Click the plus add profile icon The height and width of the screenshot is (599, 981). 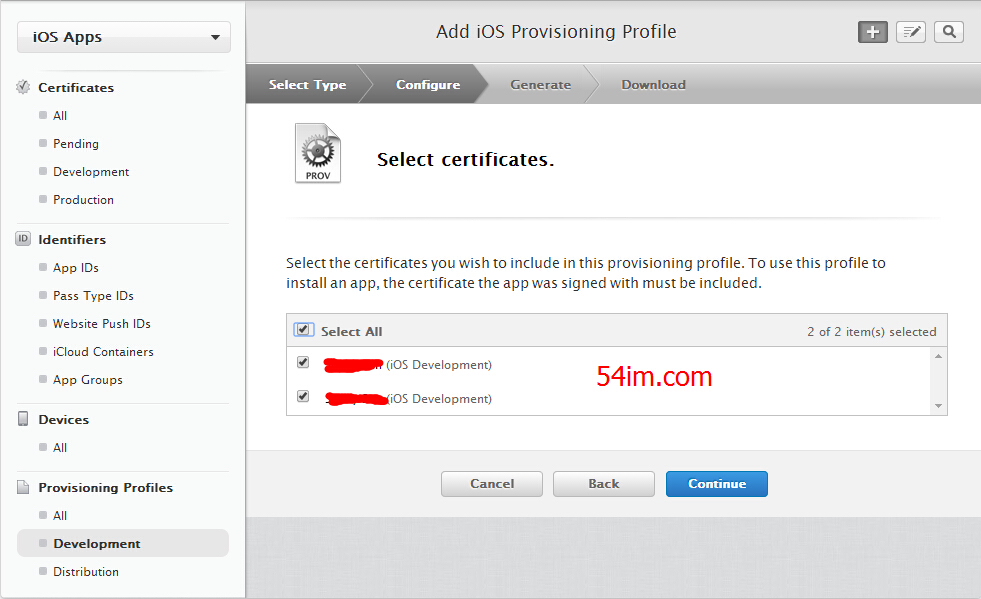click(x=873, y=32)
